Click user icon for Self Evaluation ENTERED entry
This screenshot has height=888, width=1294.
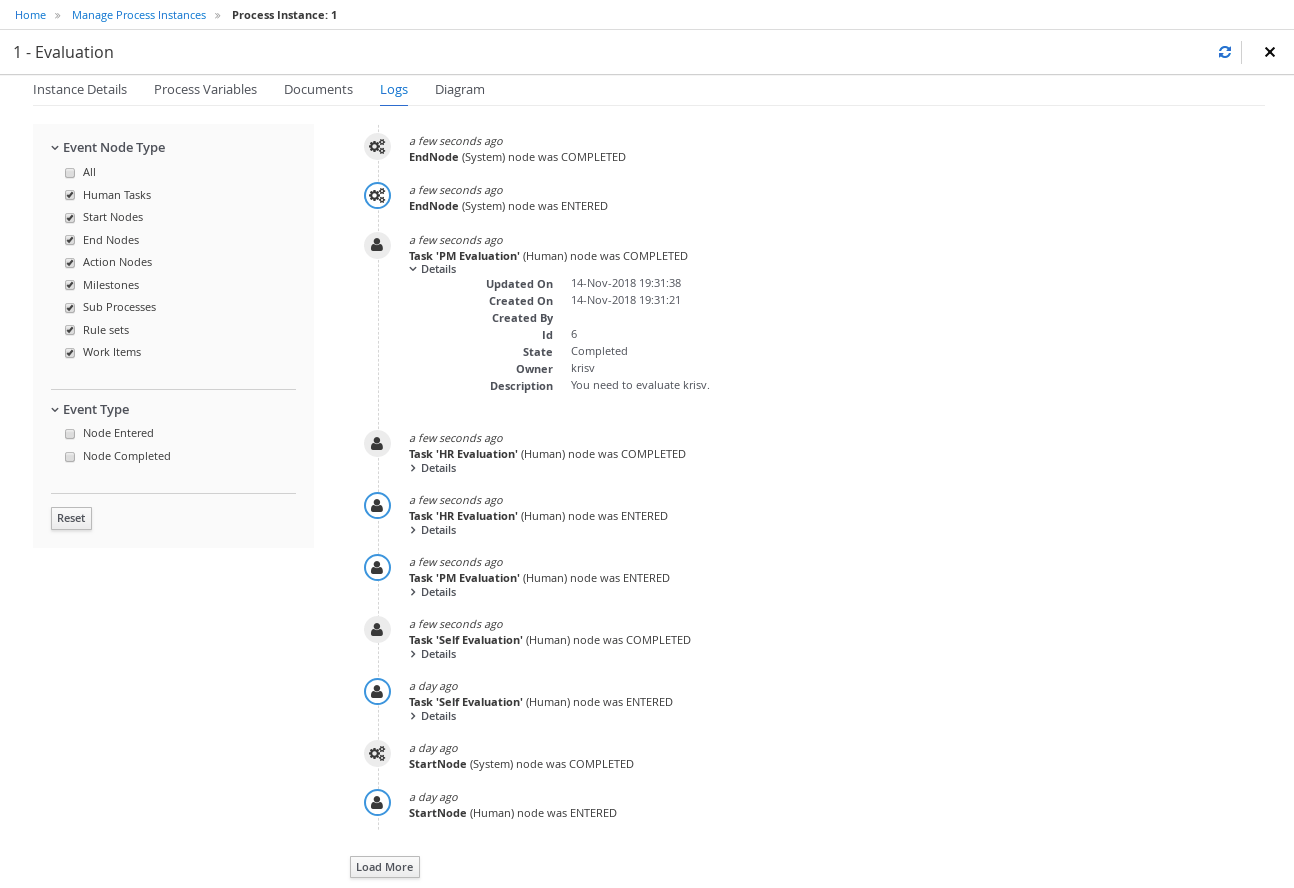tap(377, 691)
